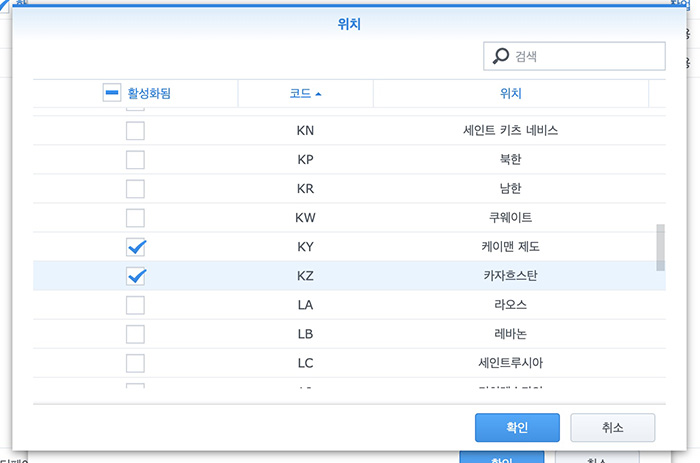Click the 카자흐스탄 location text

(510, 276)
